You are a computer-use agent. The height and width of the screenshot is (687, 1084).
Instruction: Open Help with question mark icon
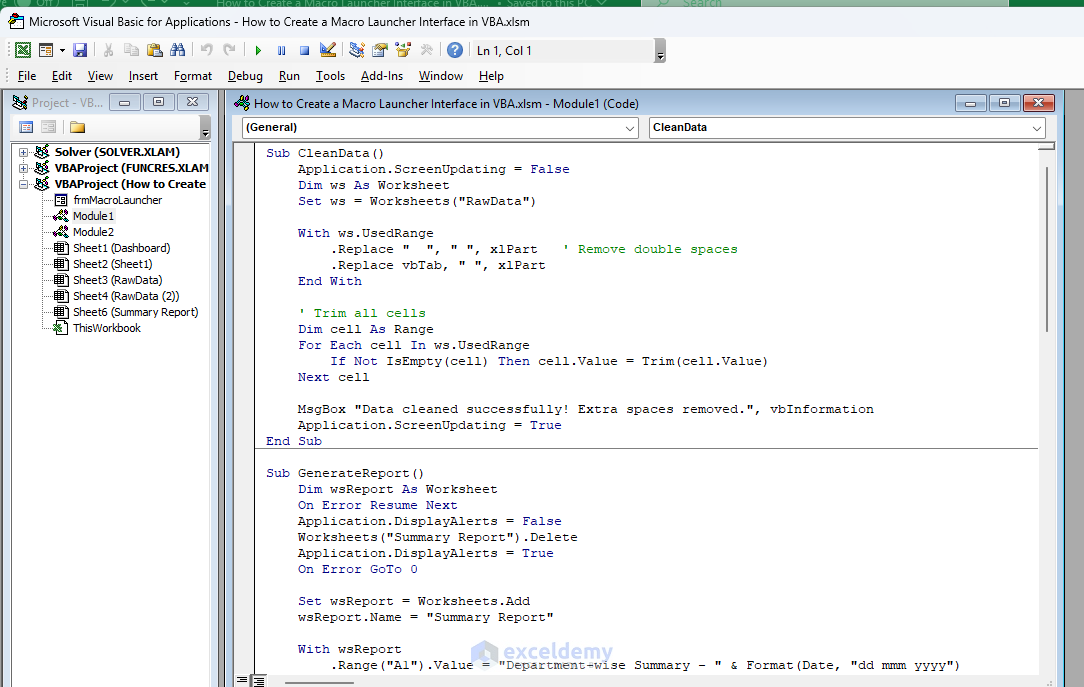click(455, 50)
